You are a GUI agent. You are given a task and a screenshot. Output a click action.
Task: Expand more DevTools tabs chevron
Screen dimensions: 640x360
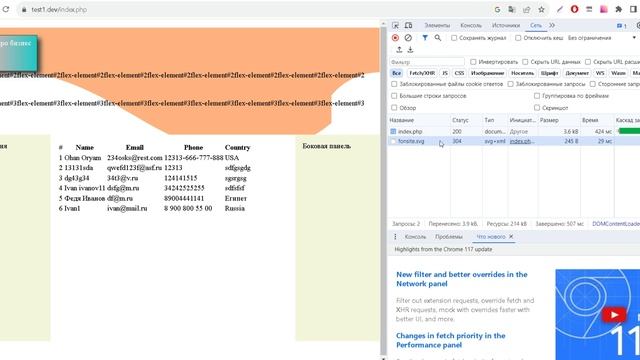552,25
